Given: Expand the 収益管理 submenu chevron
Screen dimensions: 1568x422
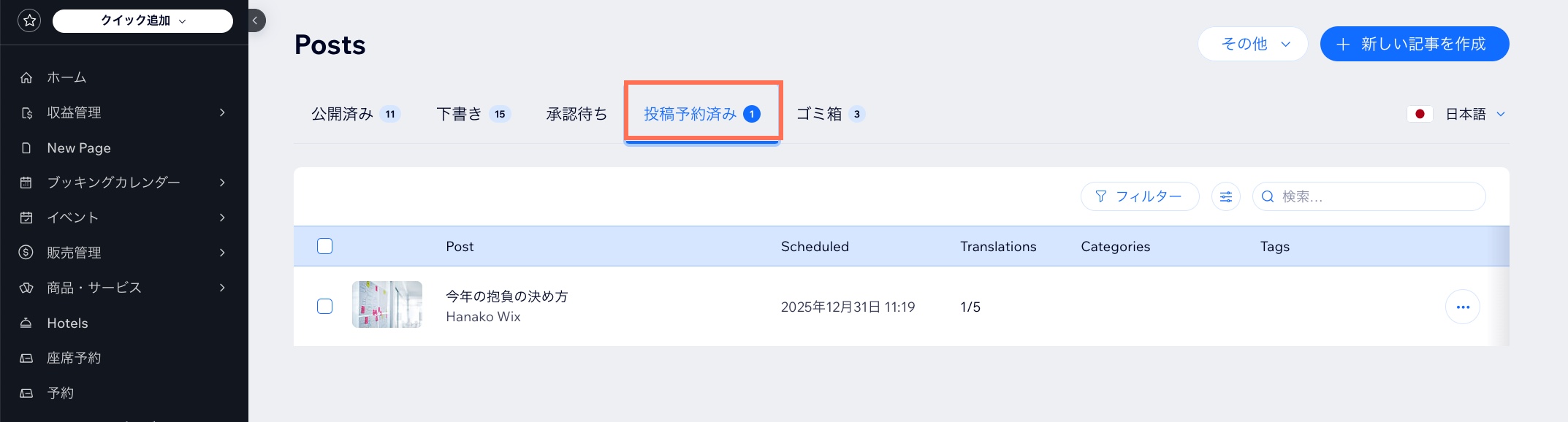Looking at the screenshot, I should coord(222,112).
